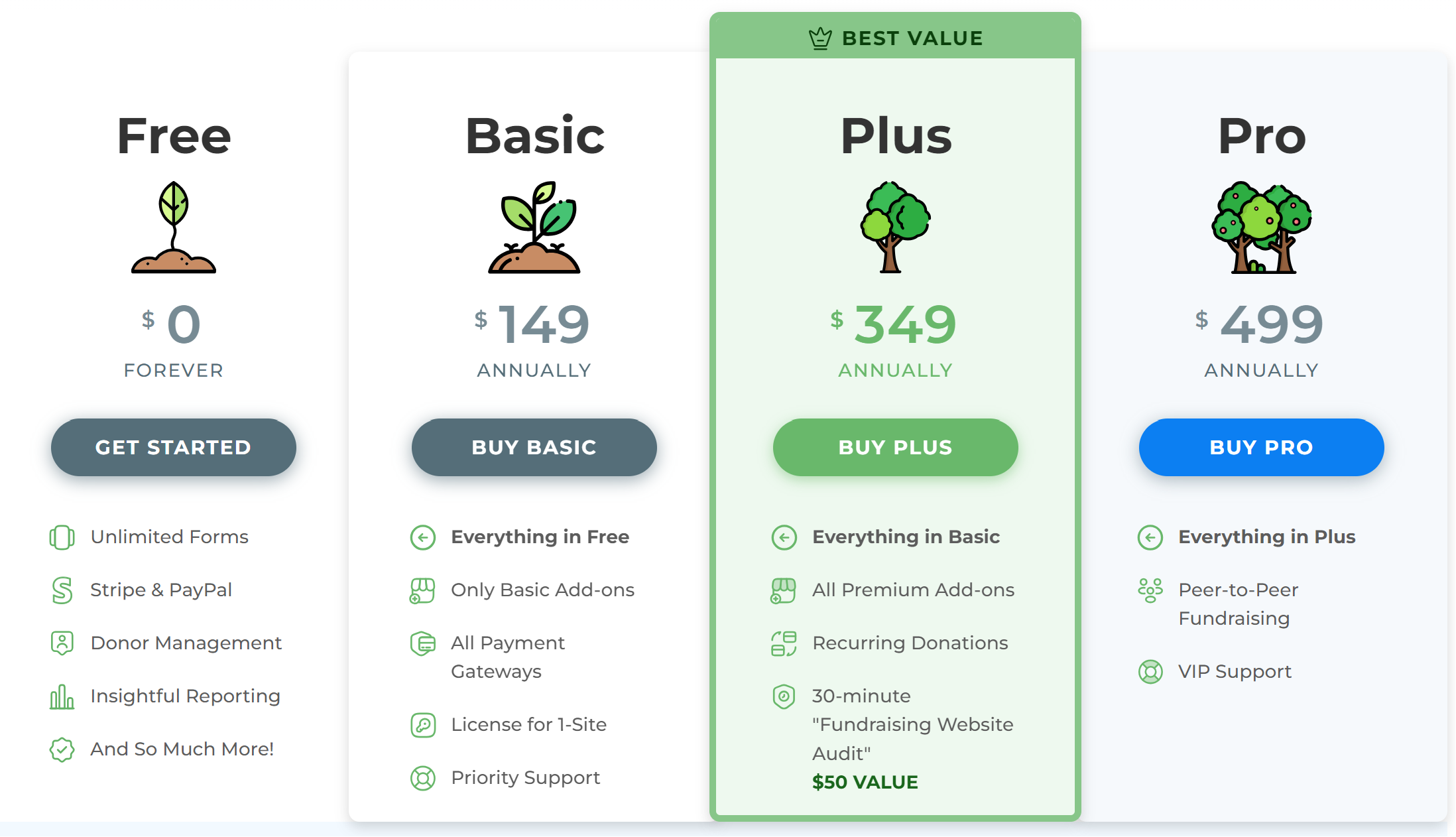Click the Donor Management person icon
Viewport: 1456px width, 837px height.
coord(62,643)
